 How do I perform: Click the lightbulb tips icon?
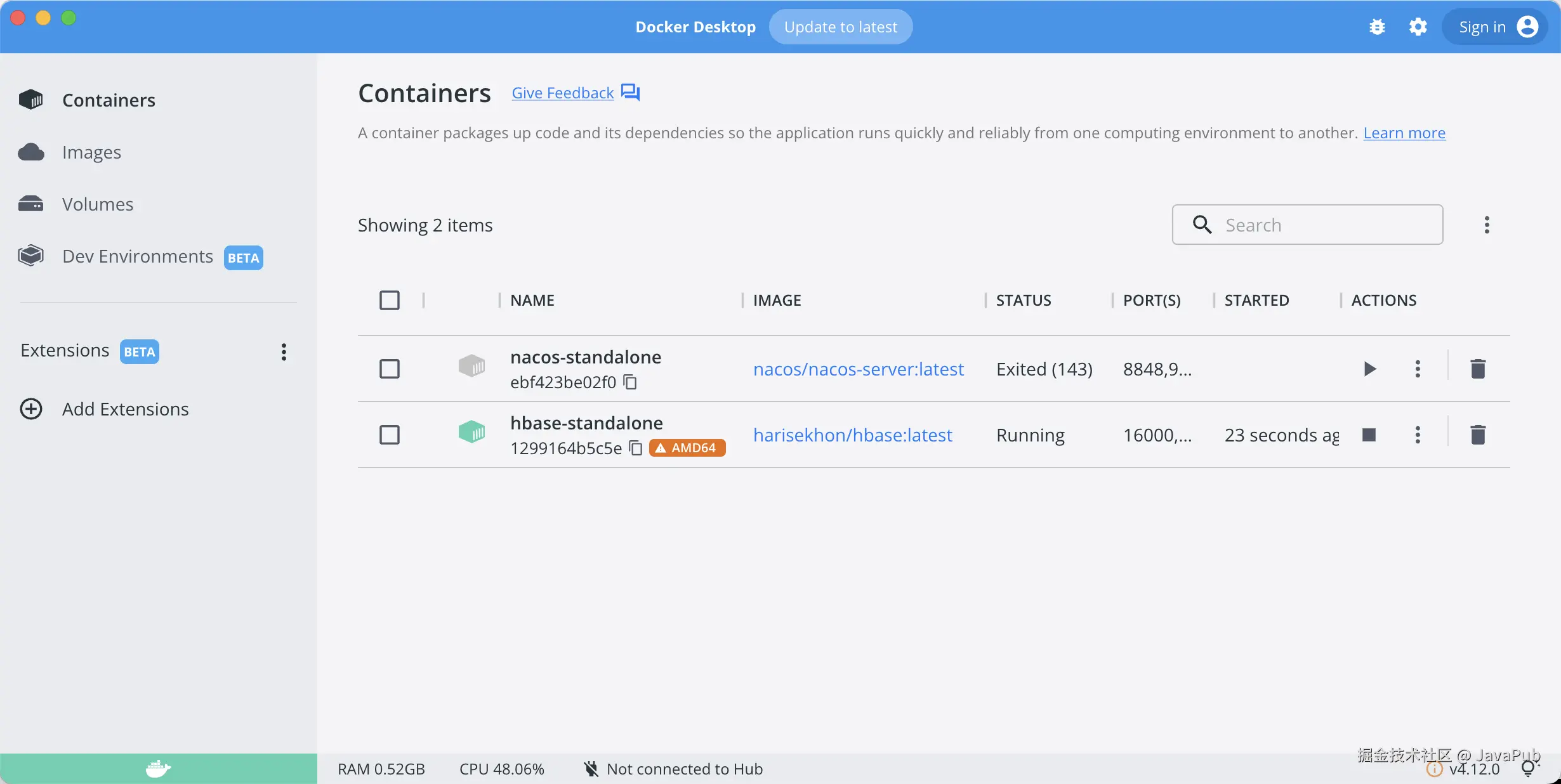coord(1530,769)
